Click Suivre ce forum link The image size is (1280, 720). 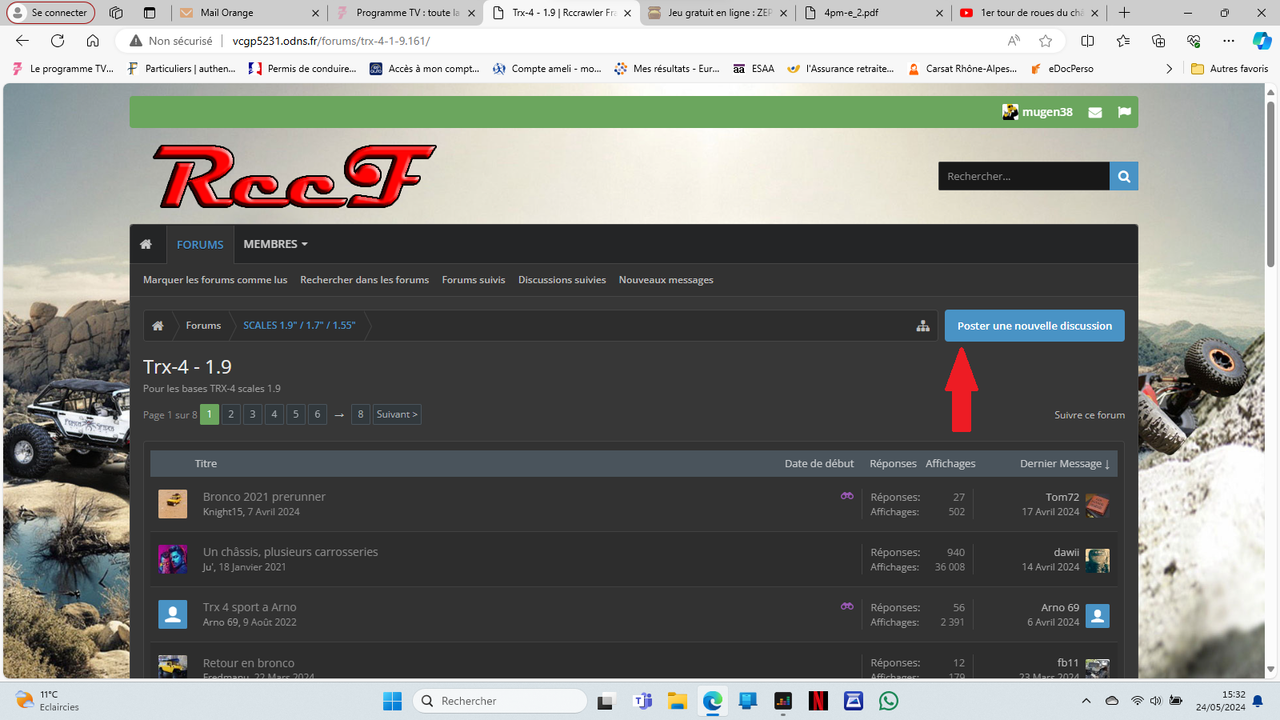(1089, 415)
